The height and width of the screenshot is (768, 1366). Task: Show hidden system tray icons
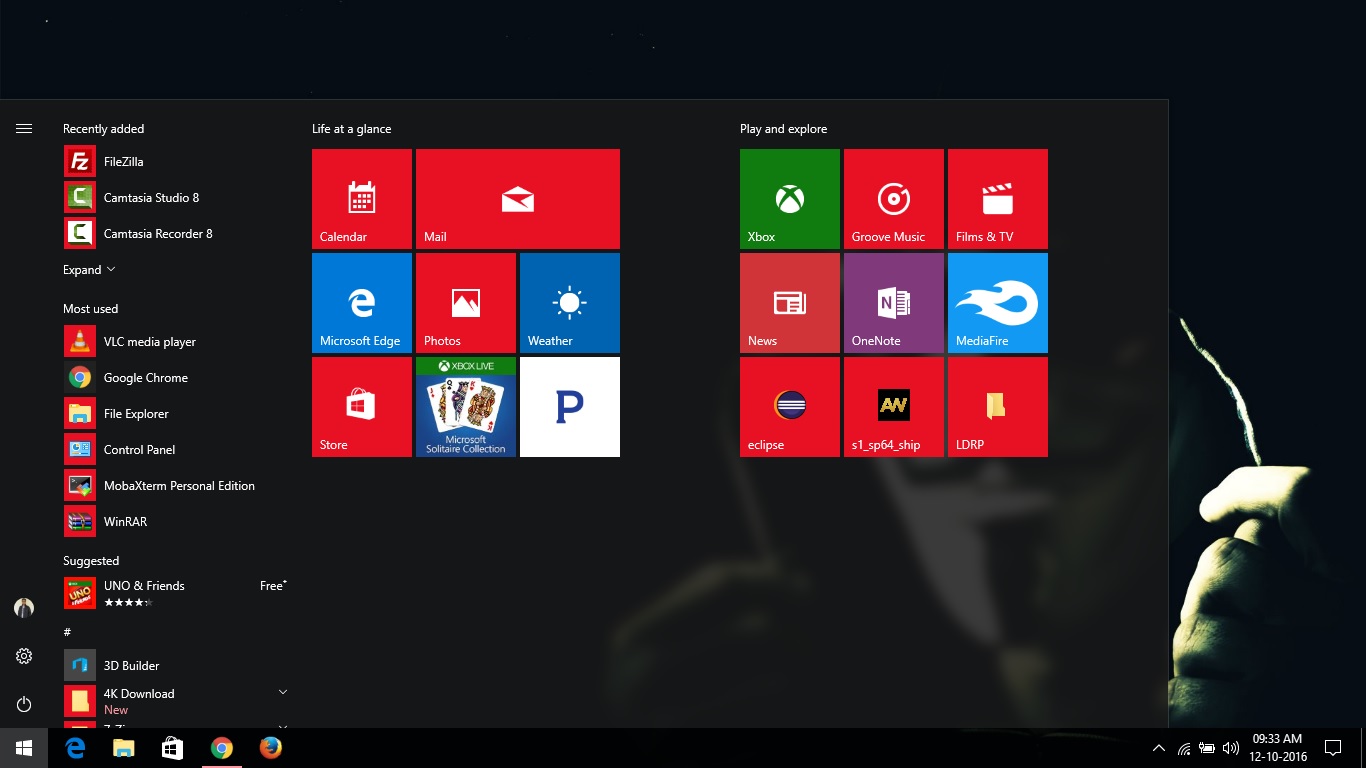click(x=1159, y=748)
